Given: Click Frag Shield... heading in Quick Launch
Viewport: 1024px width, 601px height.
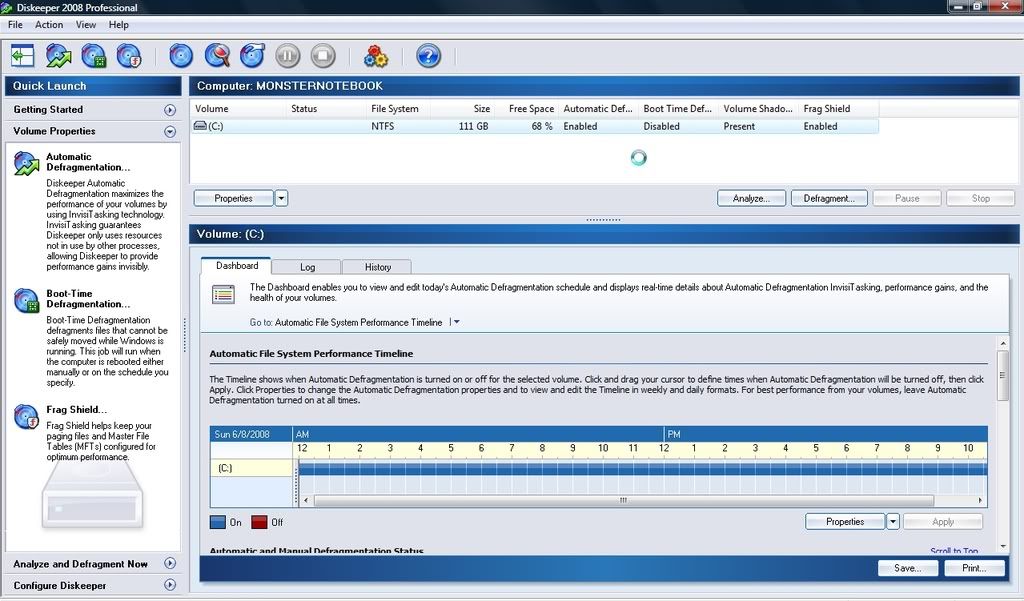Looking at the screenshot, I should pyautogui.click(x=76, y=410).
